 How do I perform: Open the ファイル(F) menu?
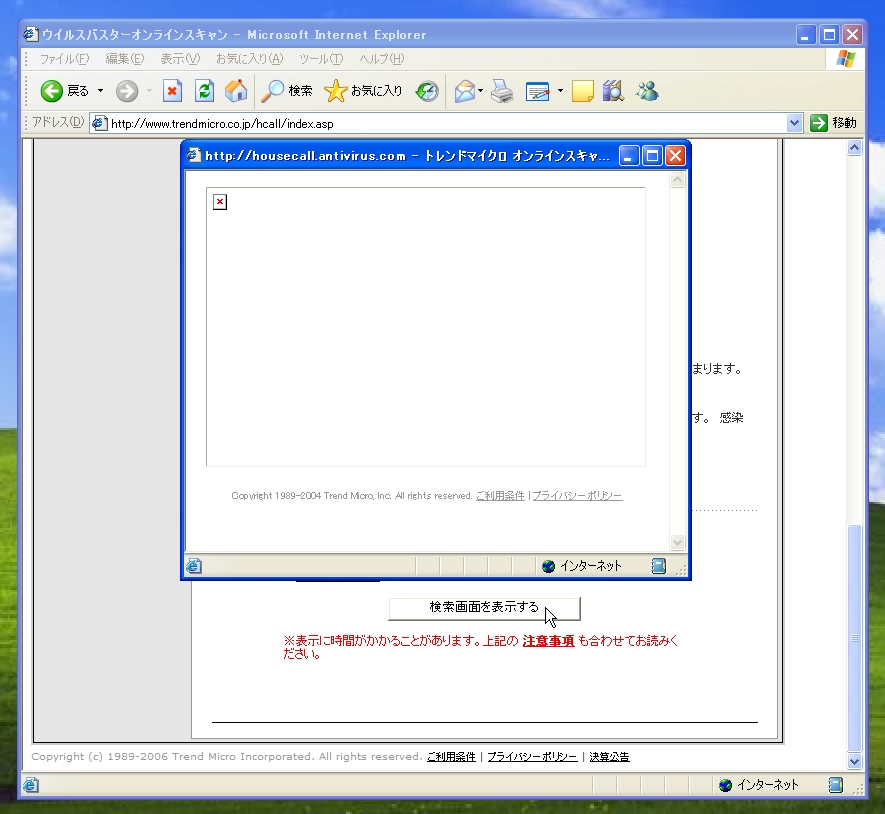(64, 59)
